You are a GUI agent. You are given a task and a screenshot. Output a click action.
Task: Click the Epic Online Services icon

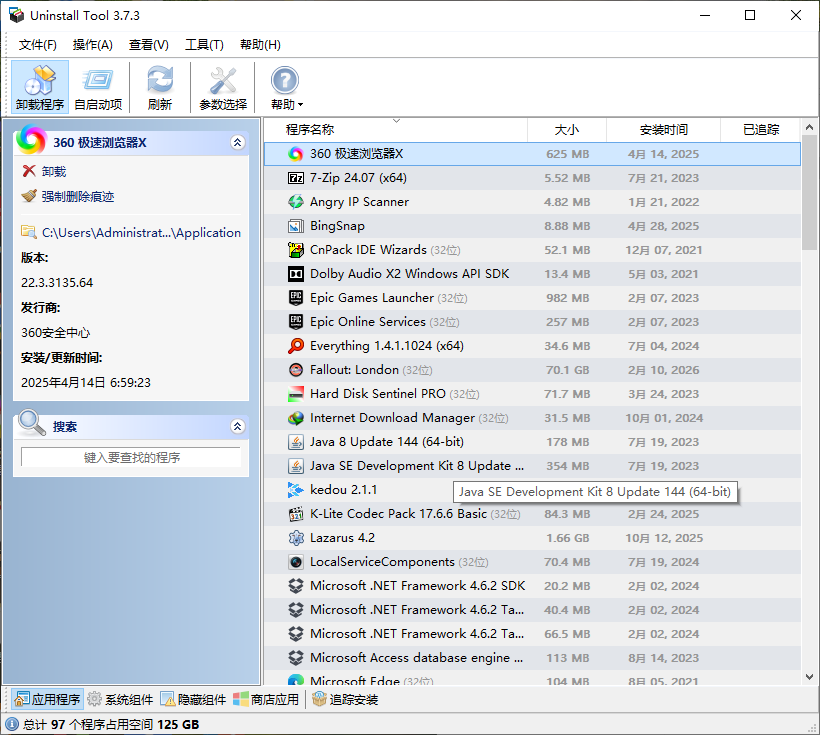click(x=295, y=322)
